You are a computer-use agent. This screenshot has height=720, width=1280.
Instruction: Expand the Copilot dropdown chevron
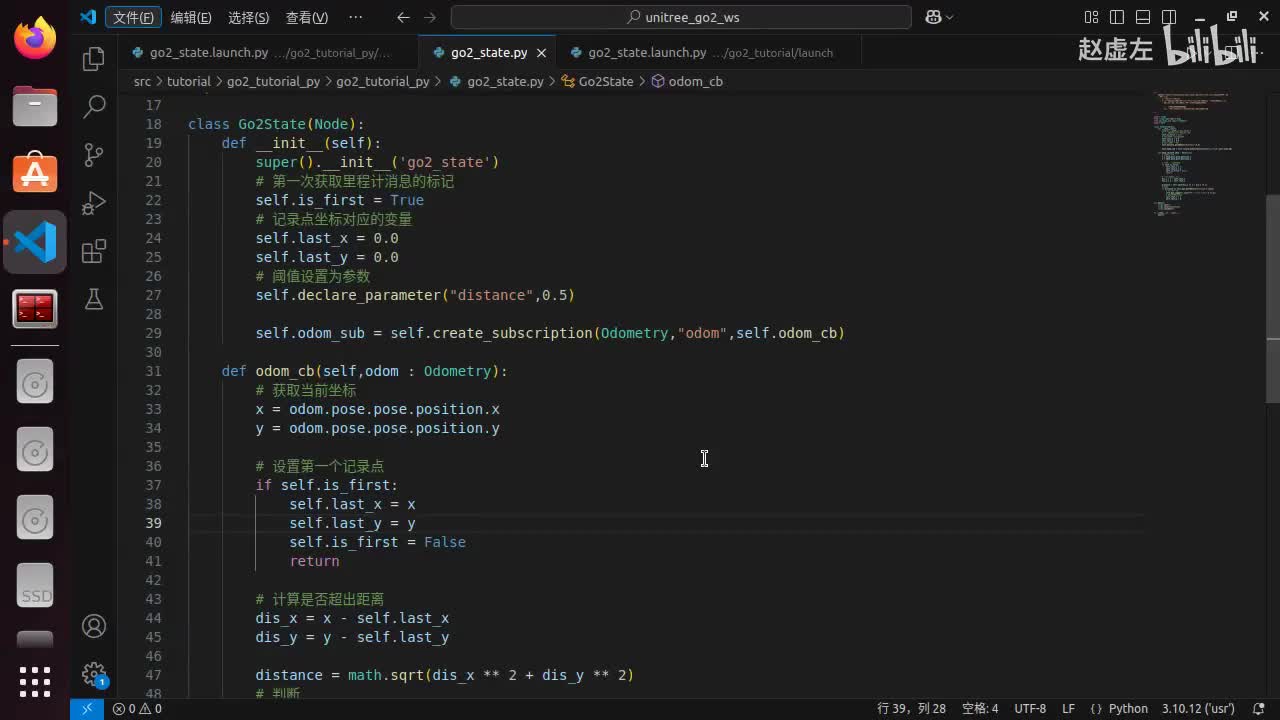pyautogui.click(x=949, y=17)
